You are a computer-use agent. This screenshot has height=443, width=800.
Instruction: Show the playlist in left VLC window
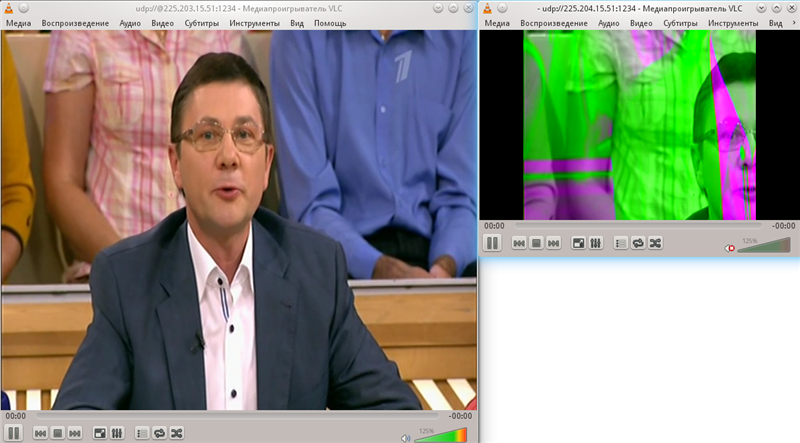pos(142,433)
